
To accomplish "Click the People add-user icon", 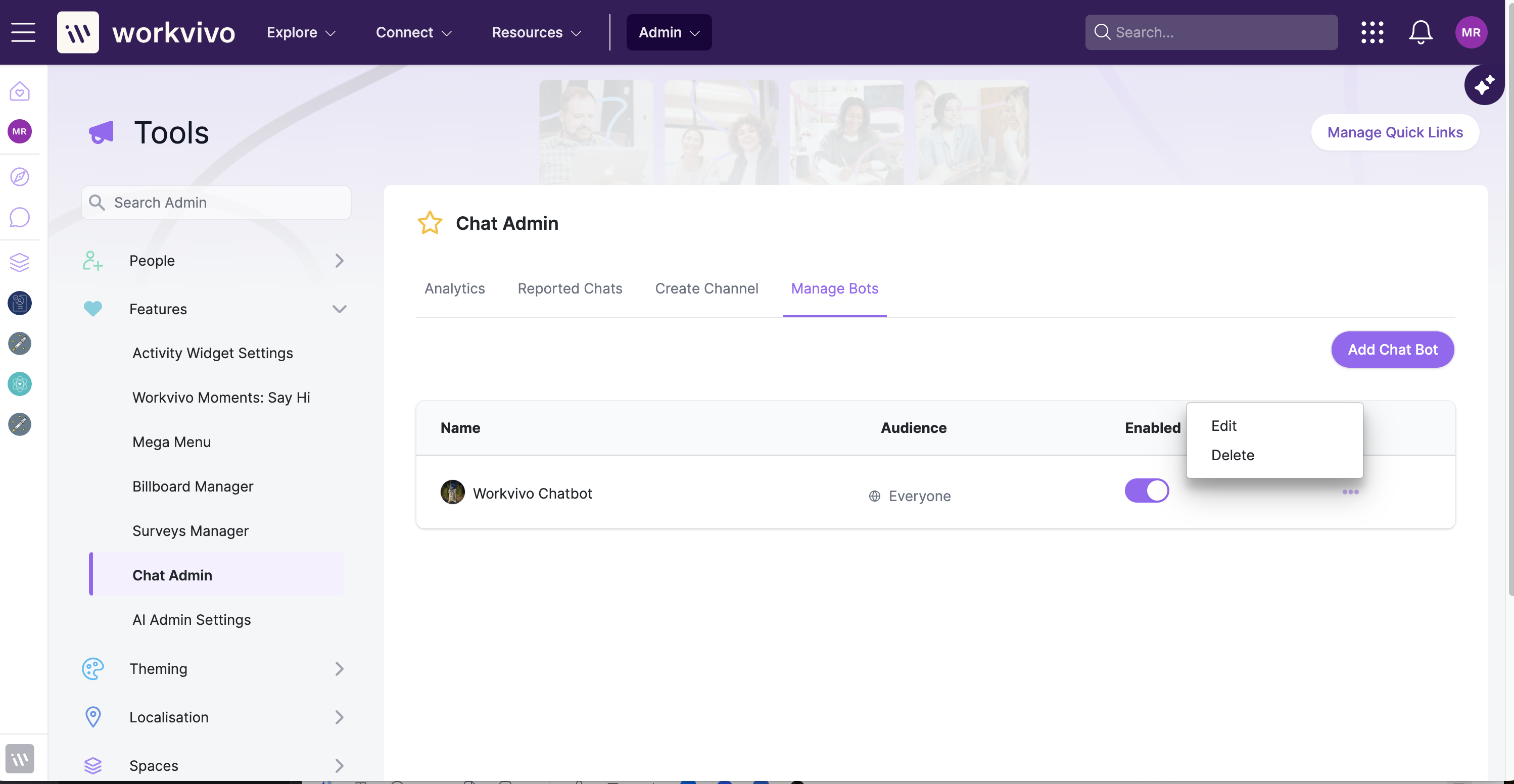I will click(92, 260).
